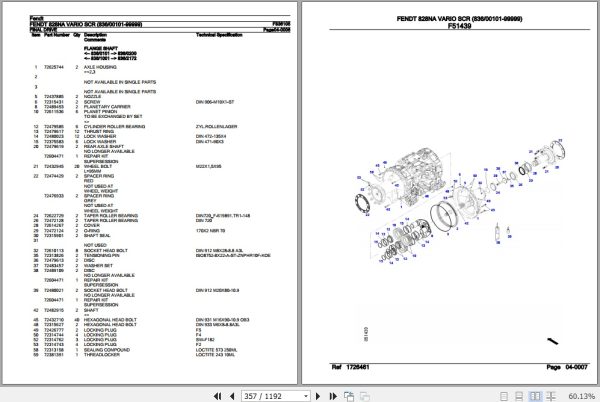The image size is (600, 402).
Task: Click the 60.13% zoom level
Action: [581, 396]
